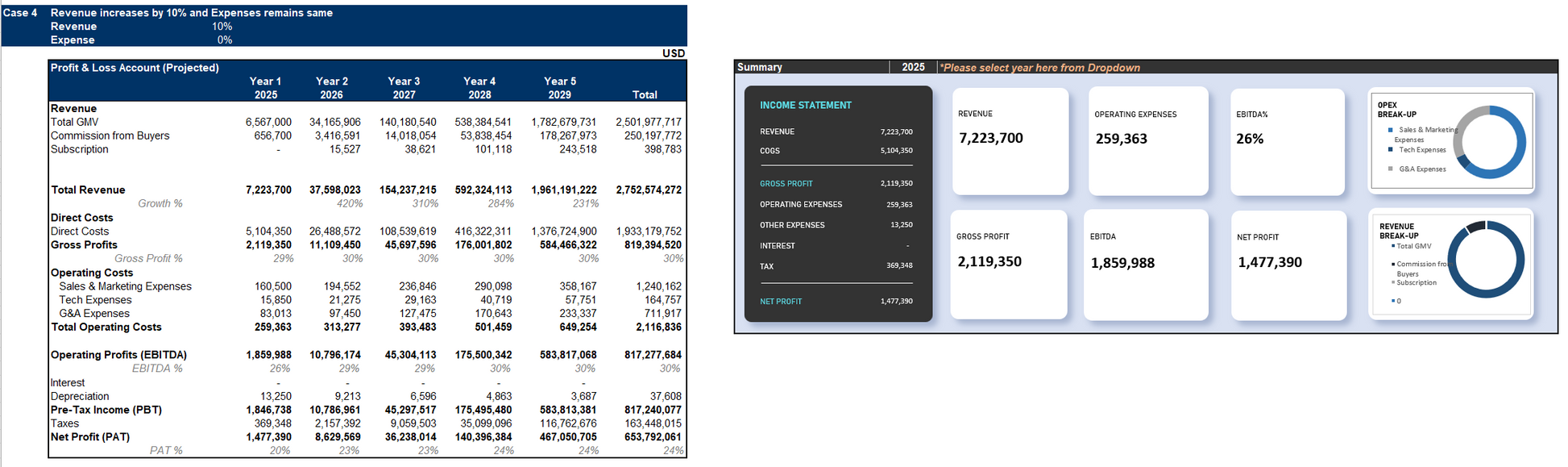The image size is (1568, 467).
Task: Select the Net Profit summary card
Action: point(1288,265)
